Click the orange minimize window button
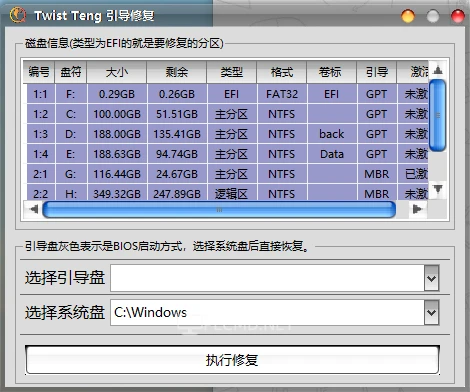This screenshot has height=392, width=470. click(408, 16)
